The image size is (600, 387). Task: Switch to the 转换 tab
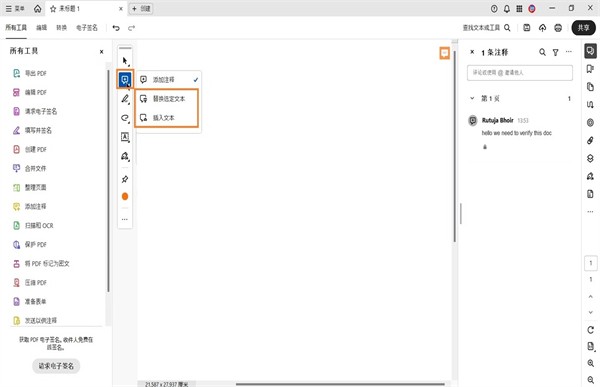[61, 28]
